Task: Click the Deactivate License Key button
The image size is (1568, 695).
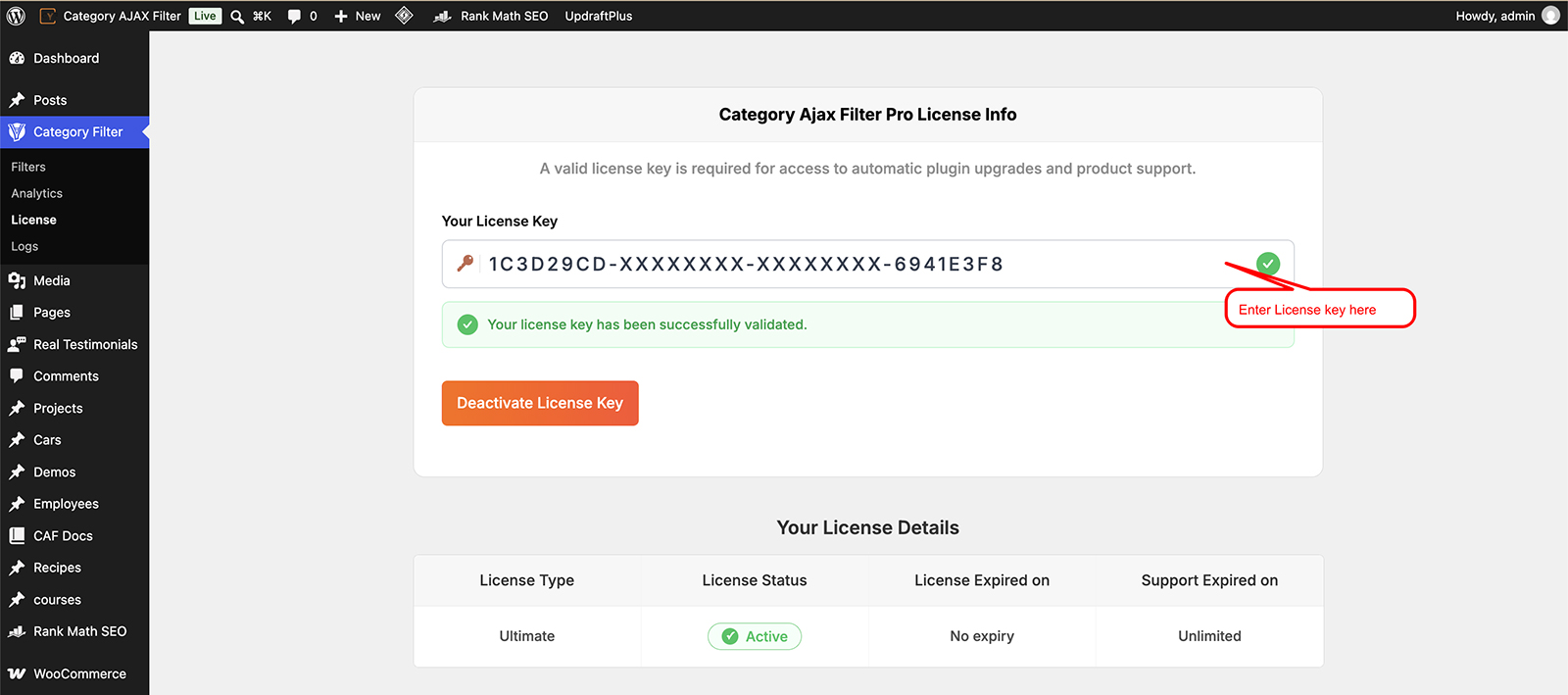Action: [x=540, y=403]
